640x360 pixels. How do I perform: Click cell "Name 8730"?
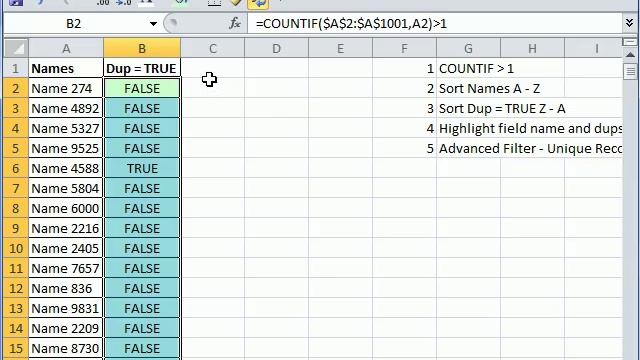tap(66, 348)
